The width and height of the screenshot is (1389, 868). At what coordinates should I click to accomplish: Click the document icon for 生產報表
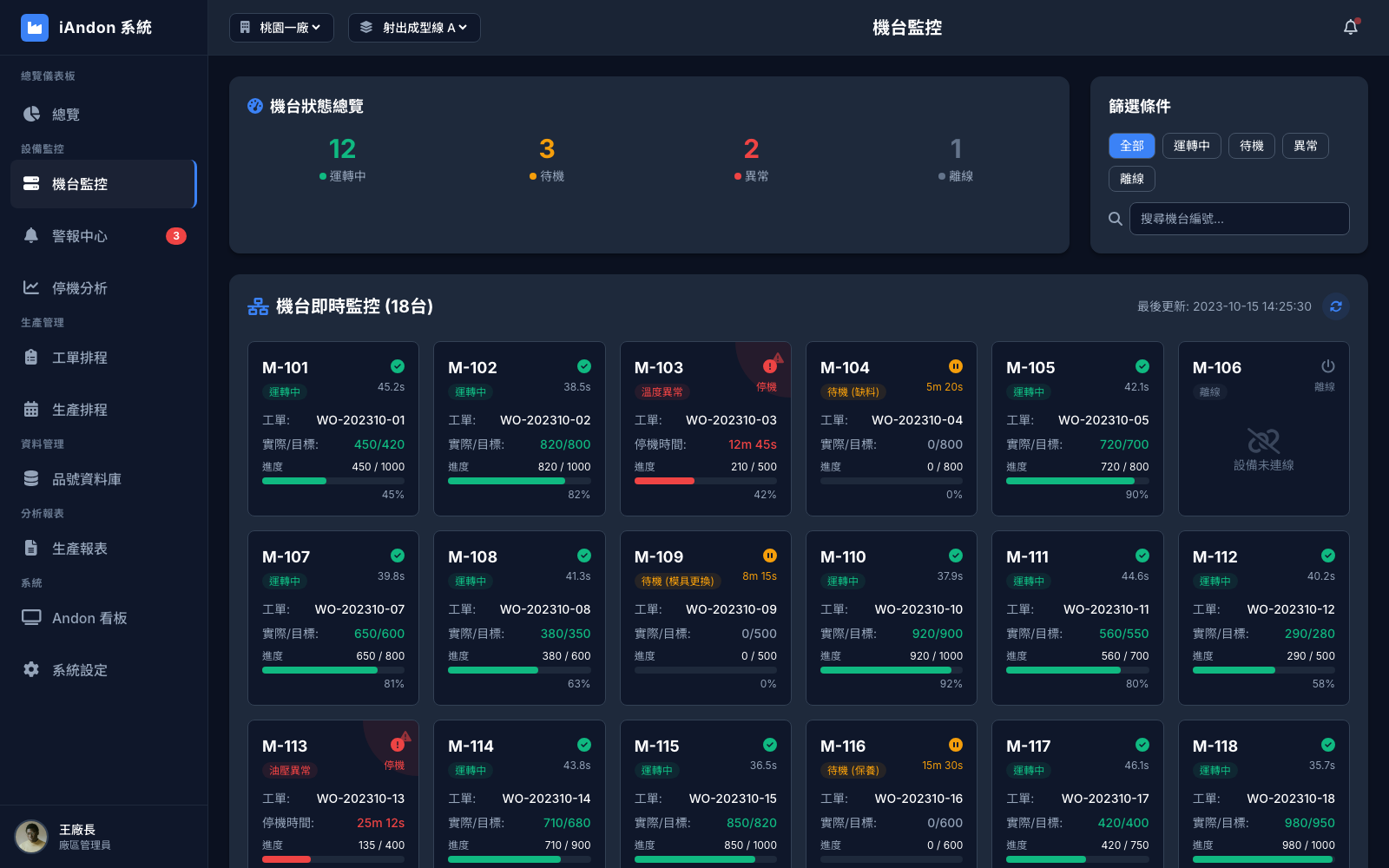31,548
